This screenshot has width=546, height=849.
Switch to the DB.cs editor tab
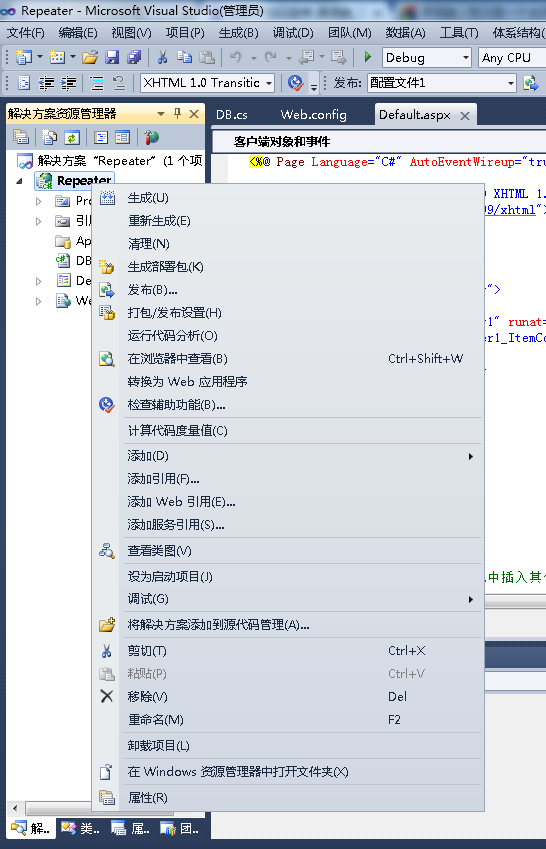pos(232,115)
